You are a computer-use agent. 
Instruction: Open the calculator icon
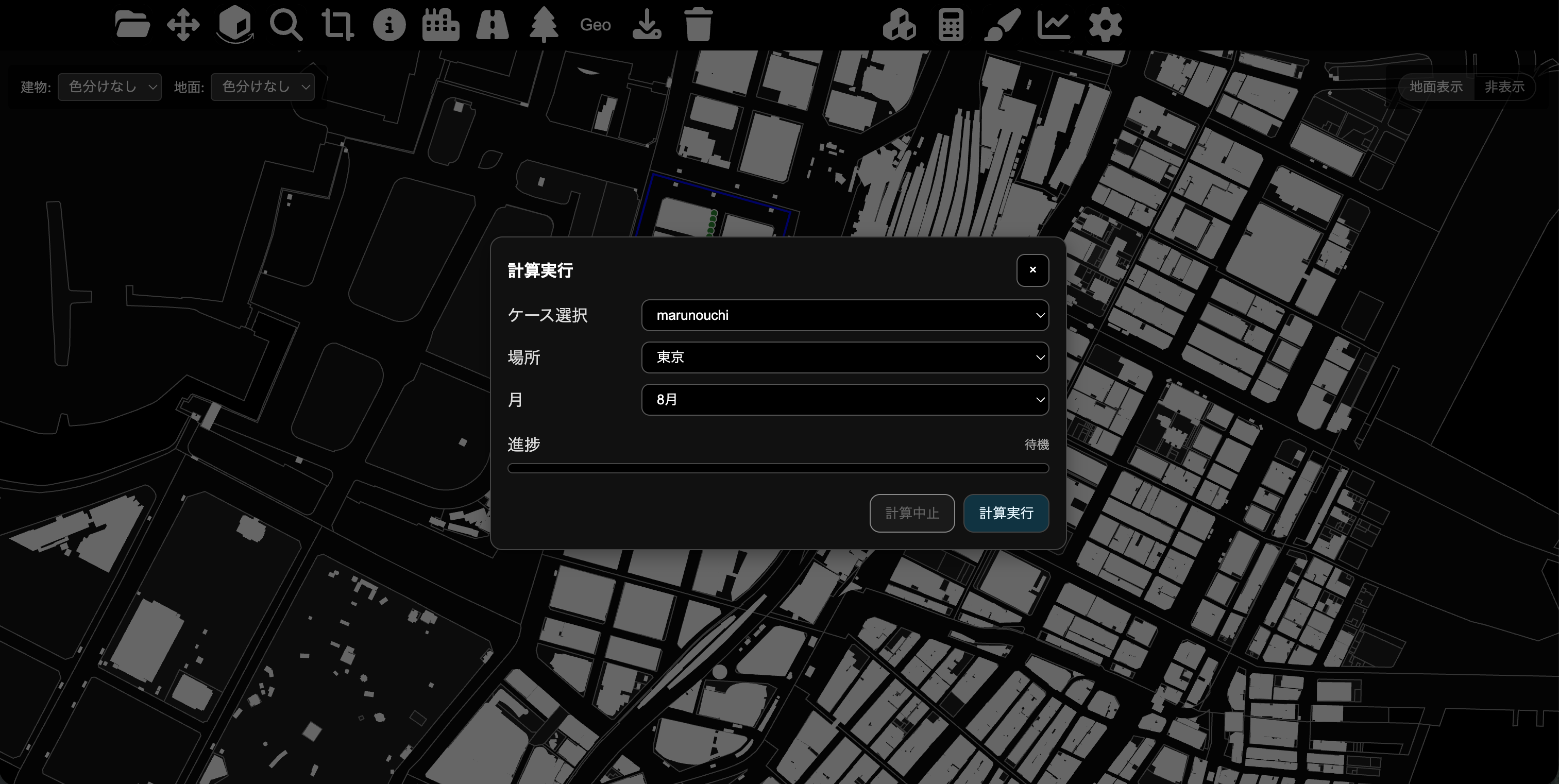tap(951, 25)
